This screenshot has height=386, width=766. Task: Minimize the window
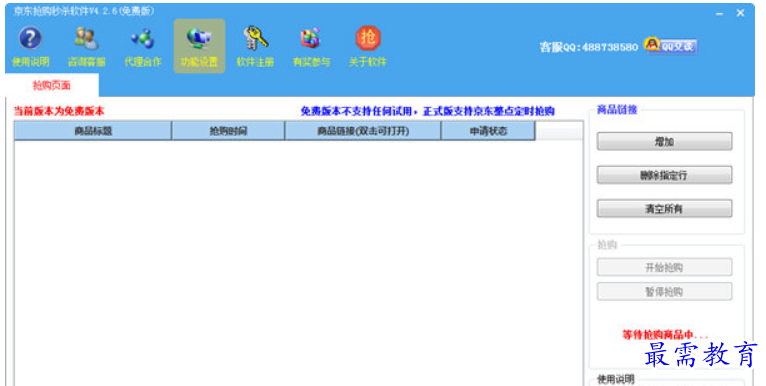pyautogui.click(x=719, y=14)
